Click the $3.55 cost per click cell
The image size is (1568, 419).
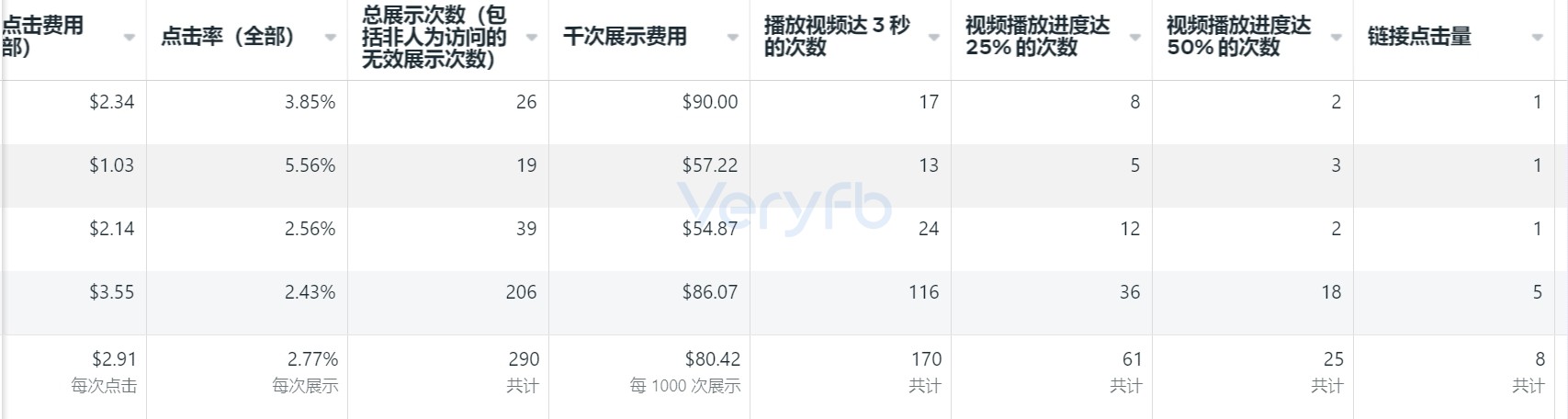pyautogui.click(x=111, y=292)
